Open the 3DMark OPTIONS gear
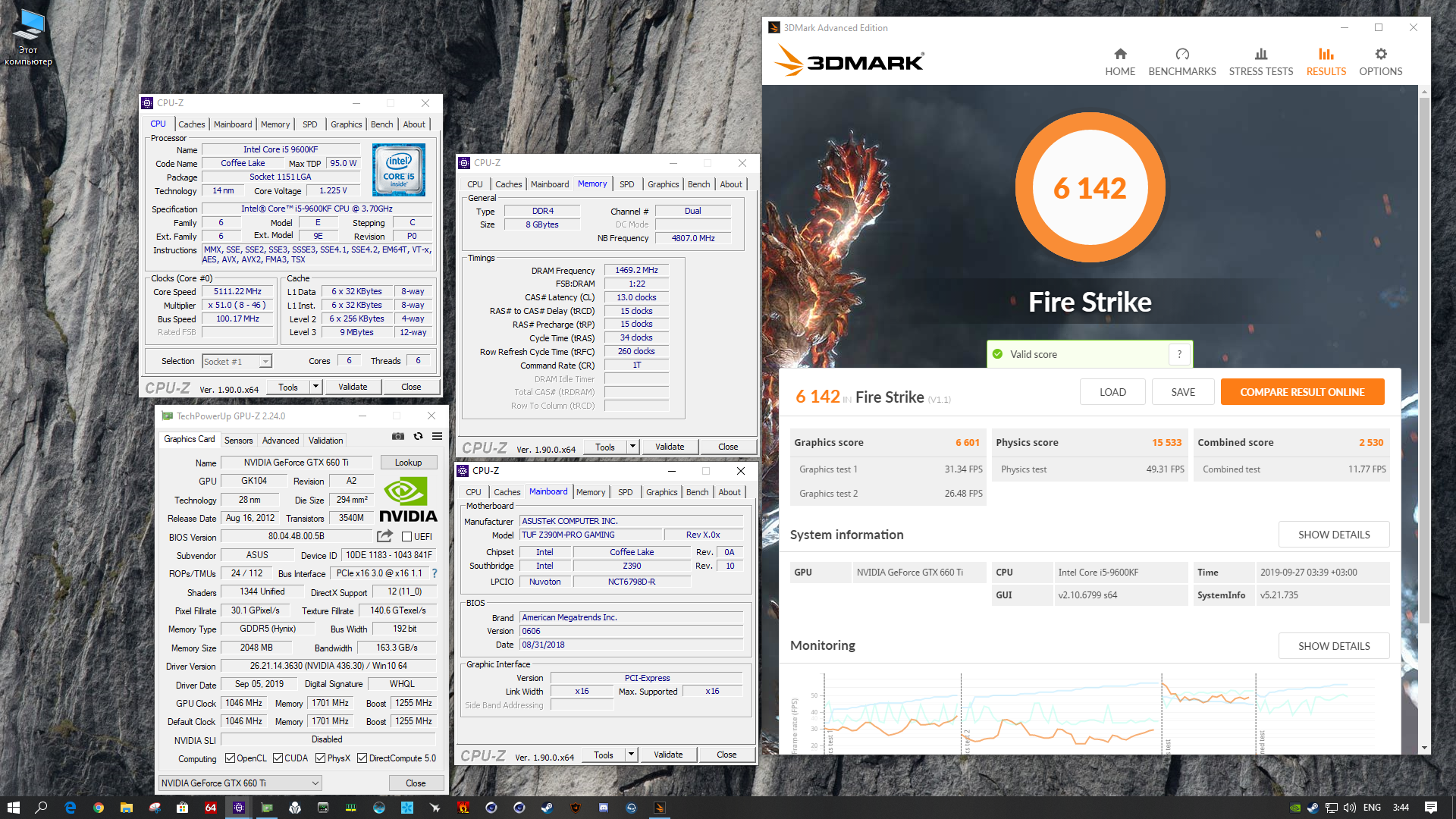Viewport: 1456px width, 819px height. coord(1380,62)
